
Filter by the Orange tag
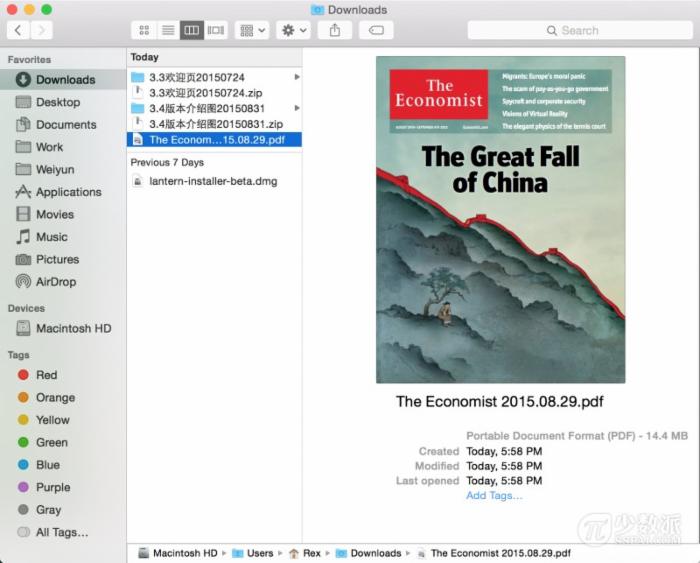[63, 397]
